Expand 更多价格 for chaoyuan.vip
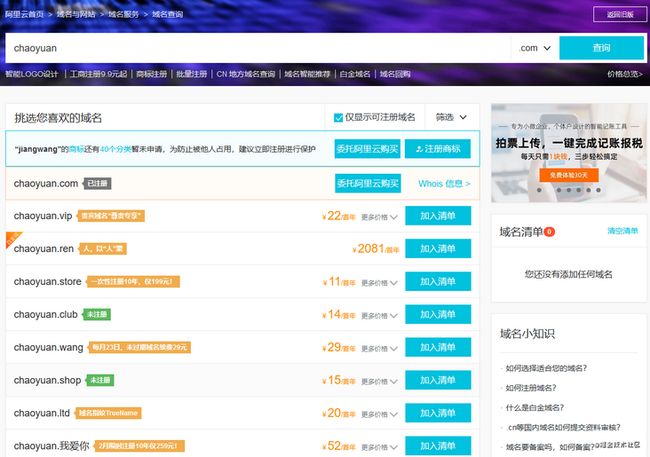 379,217
